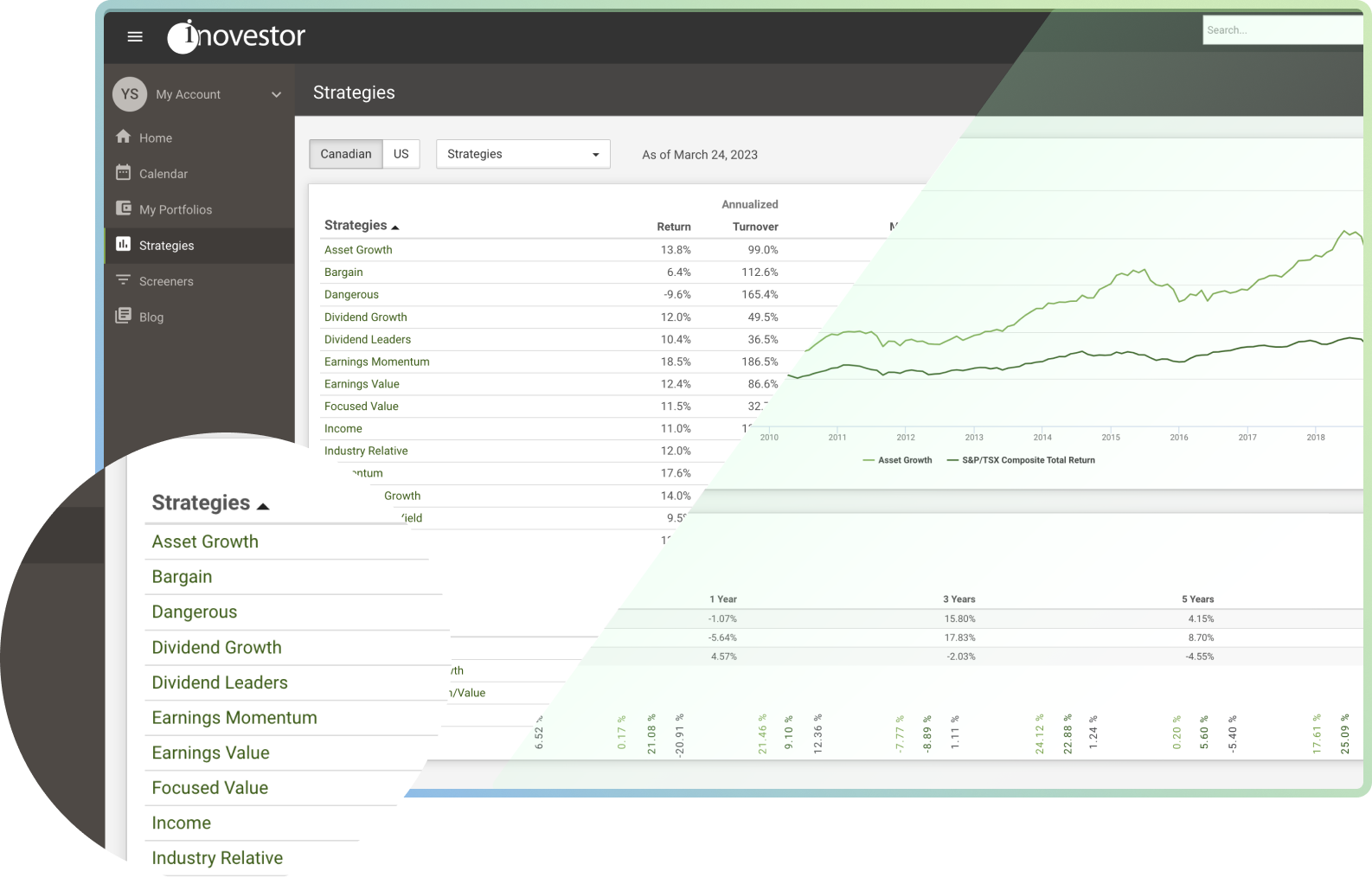Screen dimensions: 1372x884
Task: Open the Dividend Leaders strategy link
Action: (x=368, y=340)
